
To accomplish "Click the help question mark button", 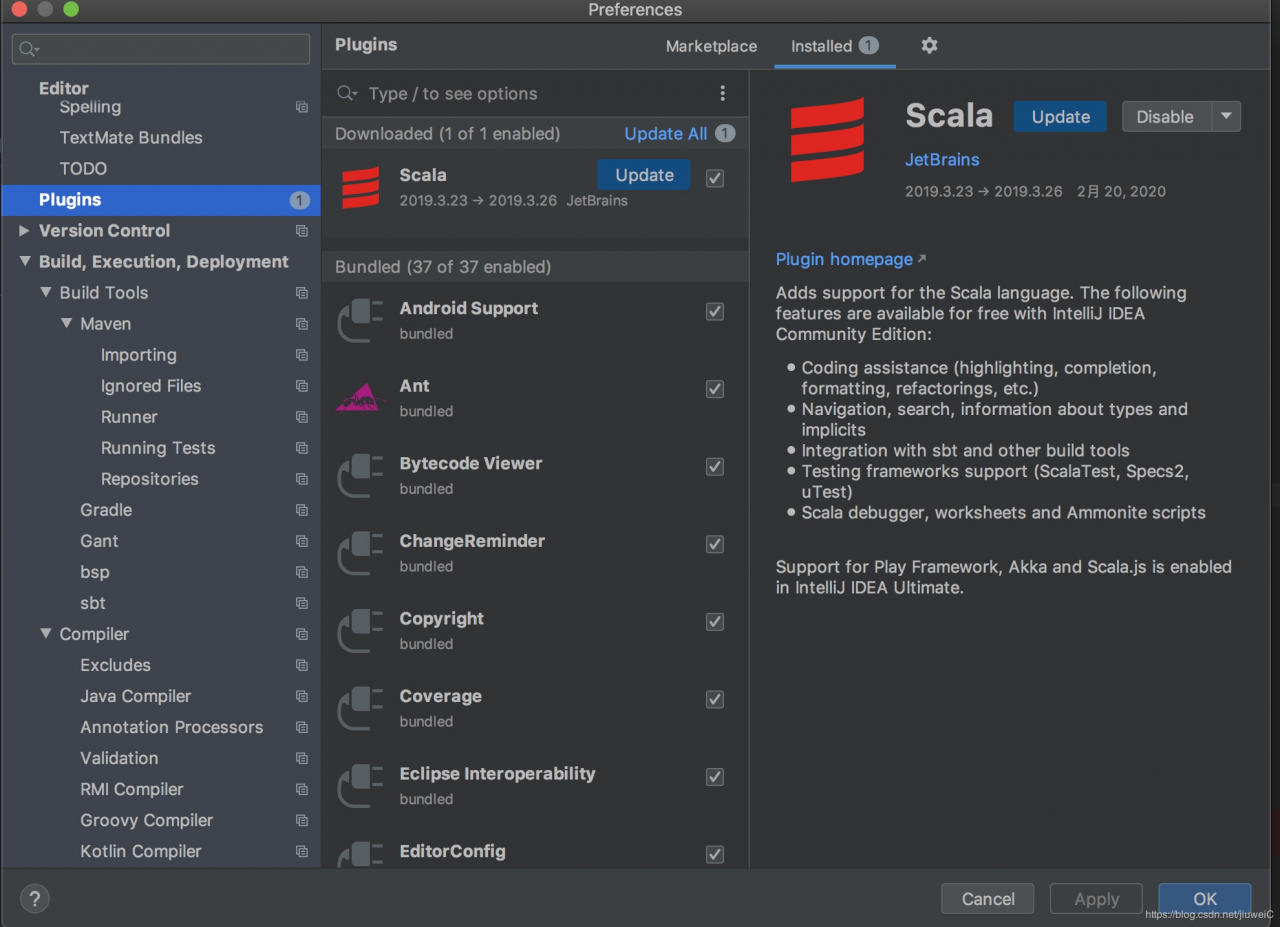I will (x=35, y=898).
